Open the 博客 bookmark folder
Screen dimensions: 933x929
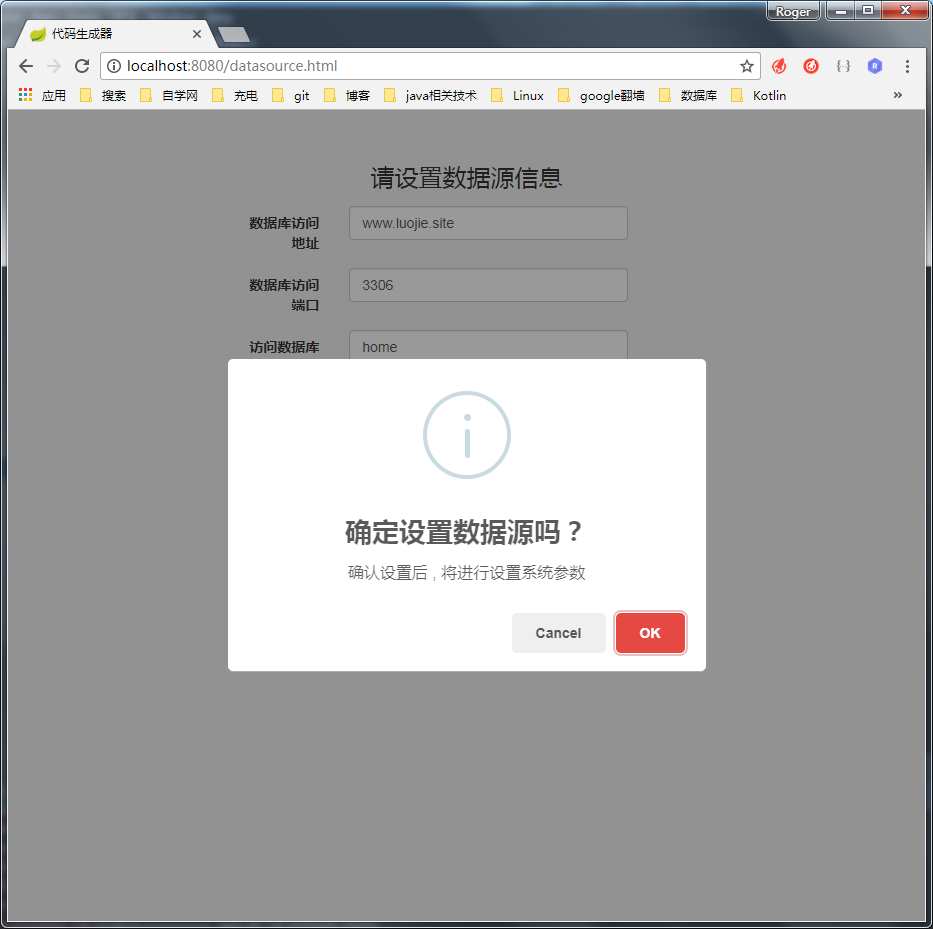tap(347, 95)
